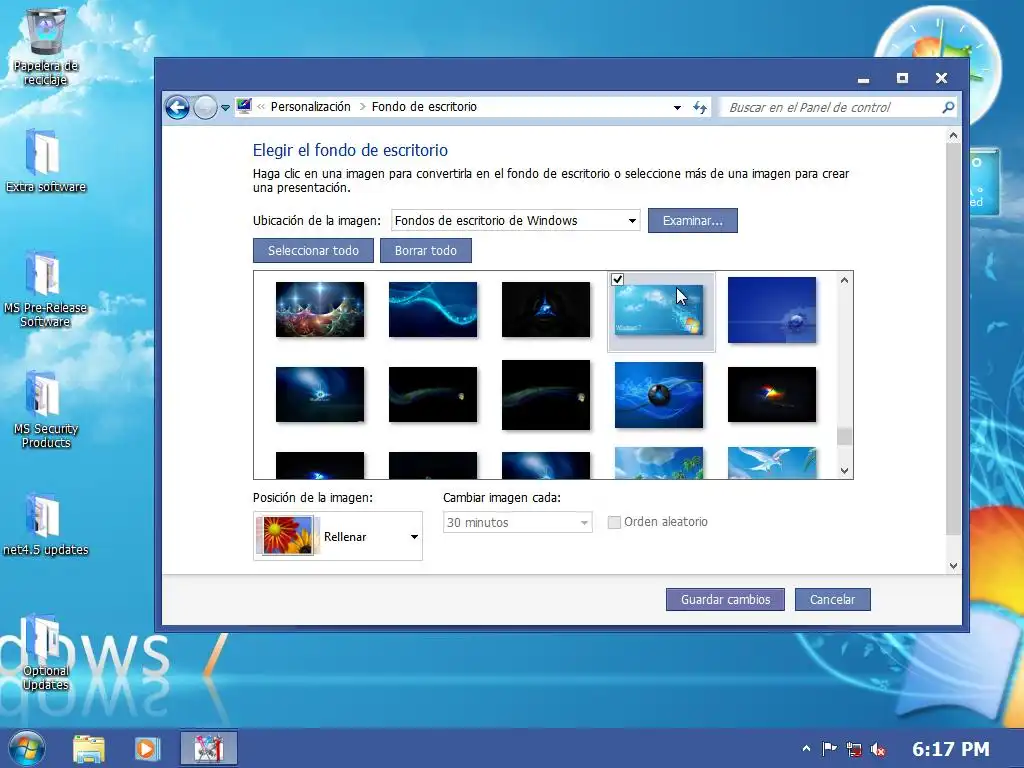
Task: Click the Control Panel icon in address bar
Action: (x=244, y=106)
